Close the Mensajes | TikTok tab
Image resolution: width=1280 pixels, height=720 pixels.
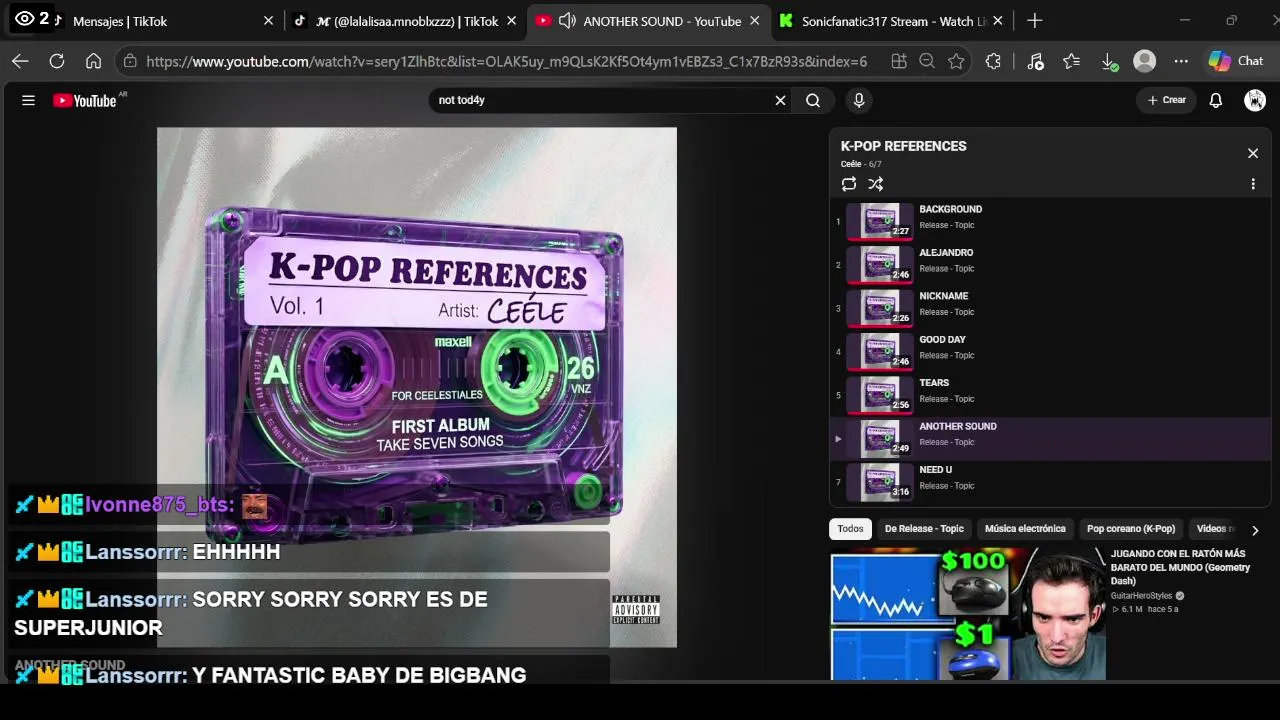268,20
